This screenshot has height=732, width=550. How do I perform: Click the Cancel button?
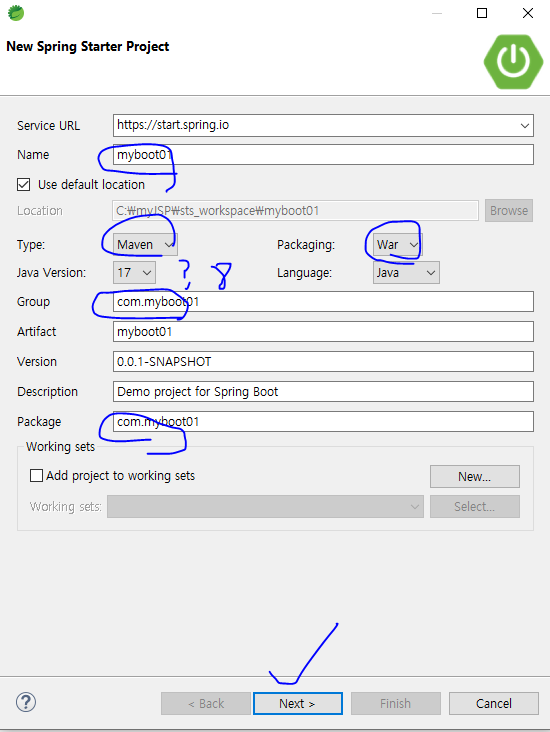pyautogui.click(x=494, y=704)
